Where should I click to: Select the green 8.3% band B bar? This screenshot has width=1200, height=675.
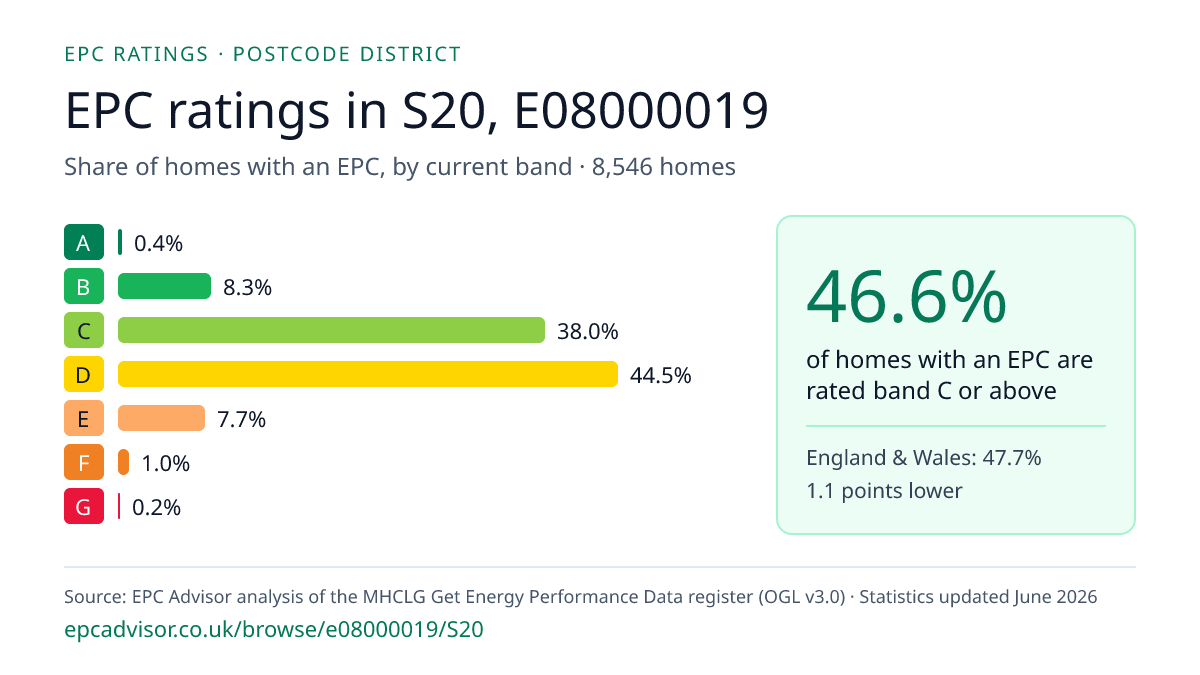(x=164, y=287)
